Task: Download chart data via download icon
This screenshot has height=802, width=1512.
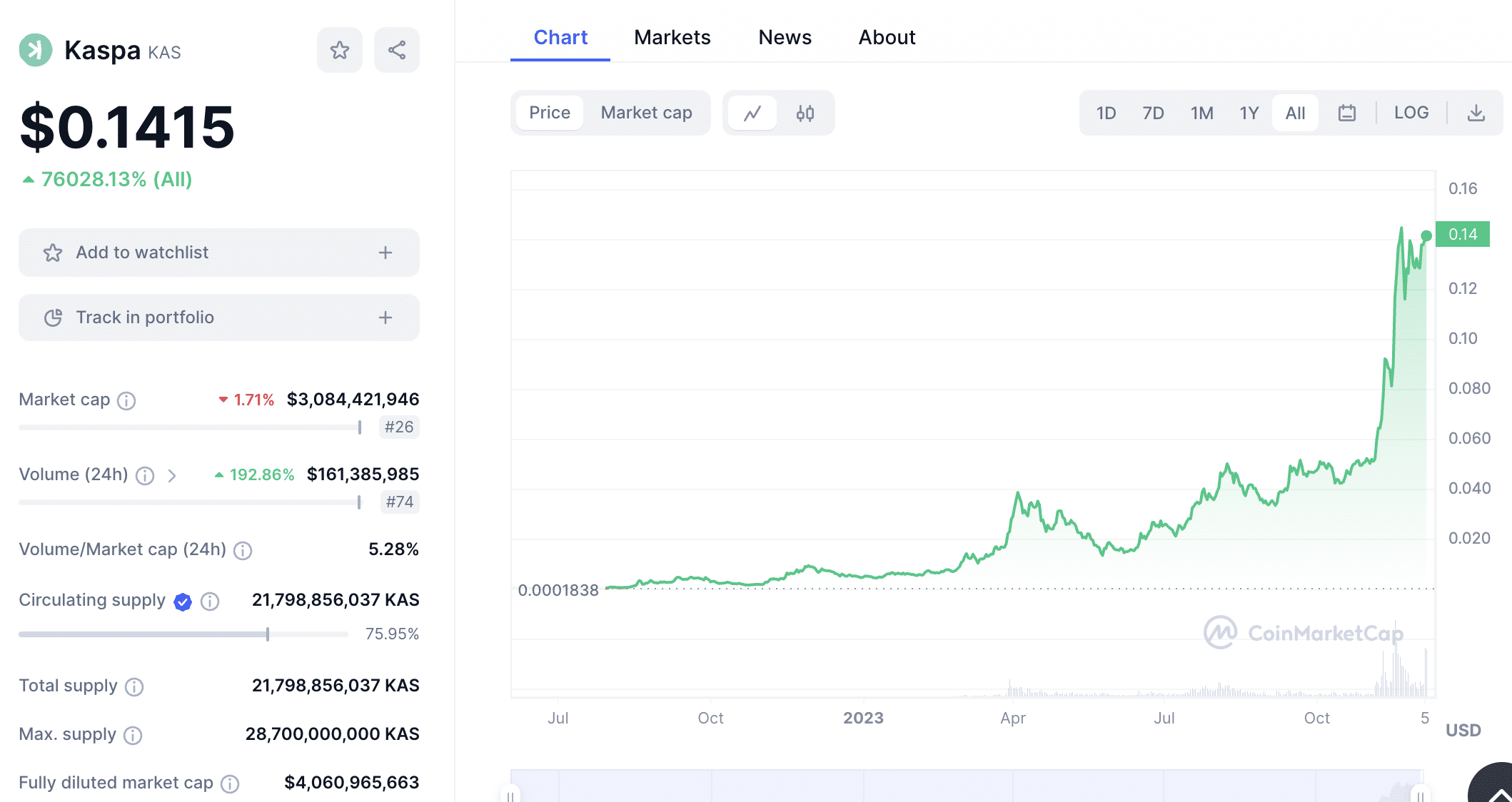Action: point(1476,113)
